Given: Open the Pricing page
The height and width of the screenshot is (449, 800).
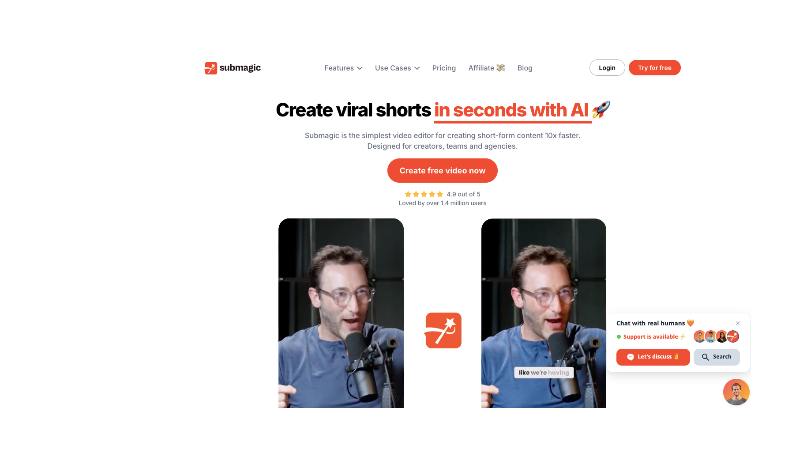Looking at the screenshot, I should pos(444,68).
